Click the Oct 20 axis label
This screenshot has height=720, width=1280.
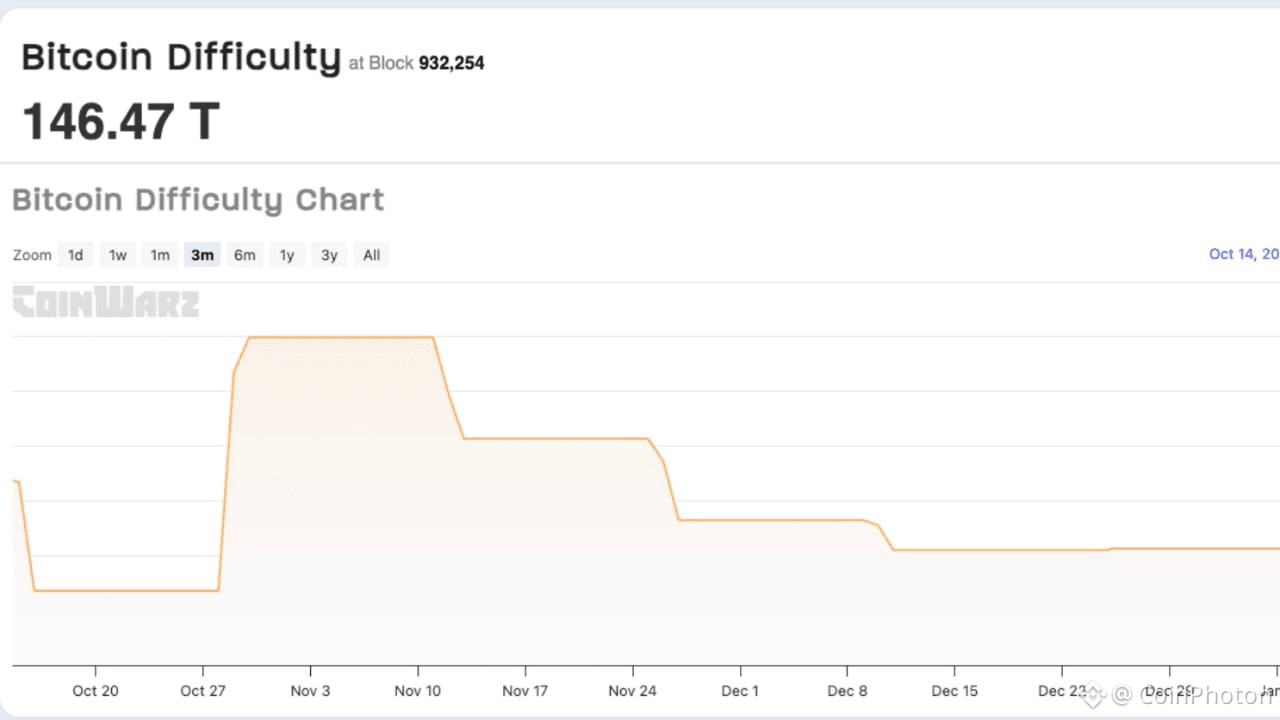point(96,690)
